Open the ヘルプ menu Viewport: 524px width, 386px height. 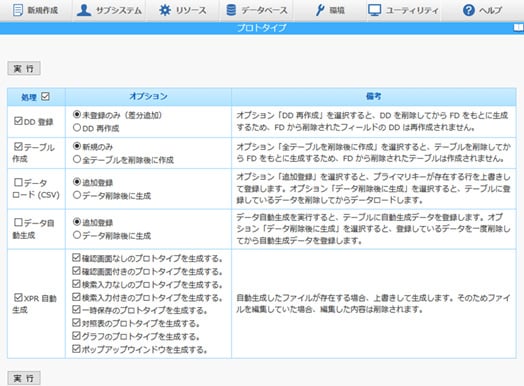tap(482, 11)
